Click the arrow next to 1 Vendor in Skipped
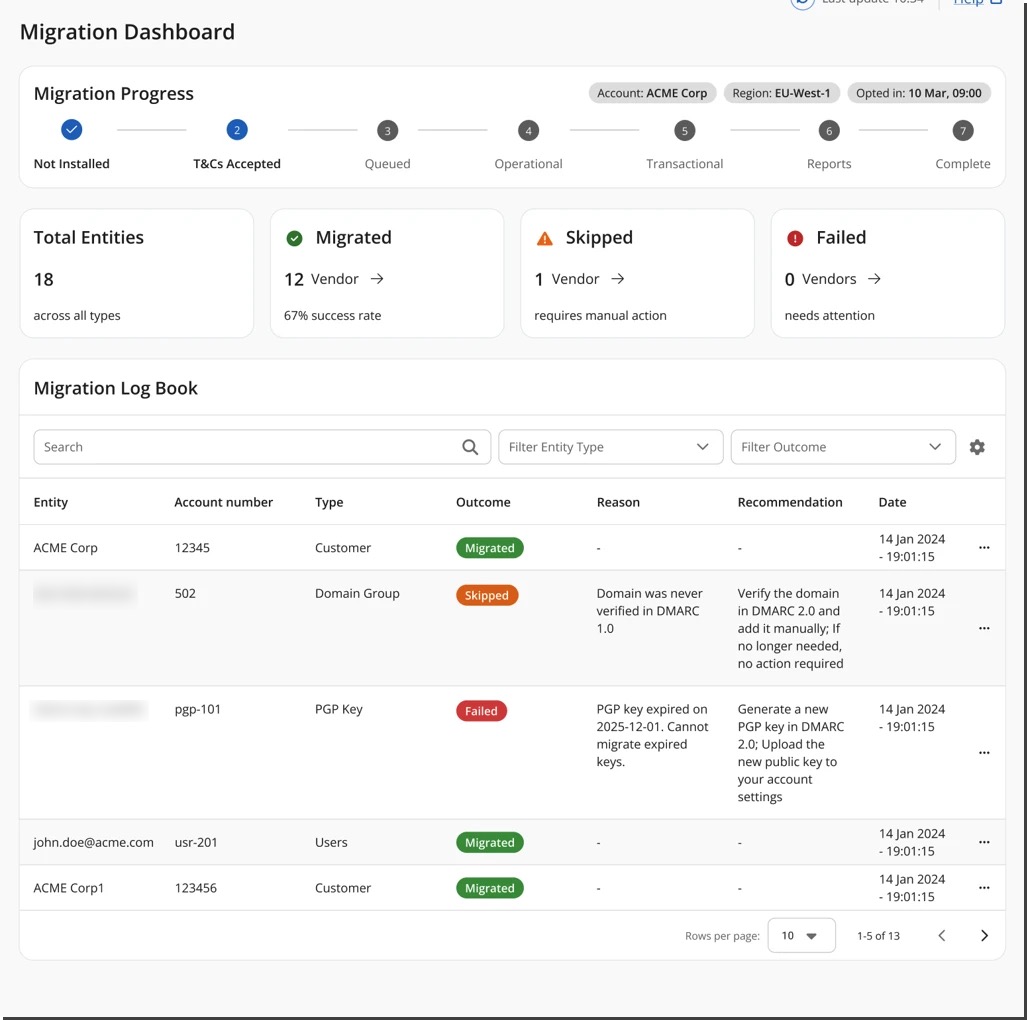Screen dimensions: 1027x1020 (618, 279)
